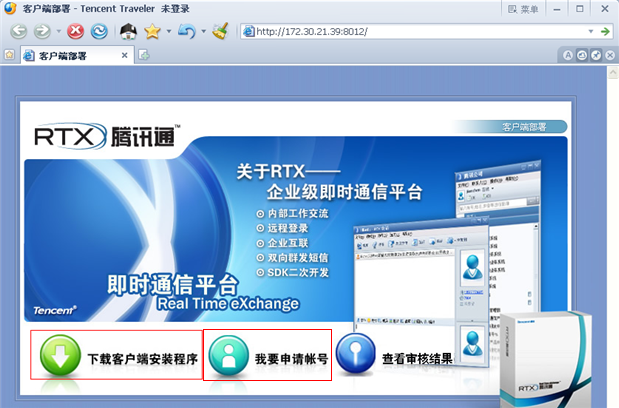This screenshot has width=619, height=408.
Task: Open a new tab with plus icon
Action: point(144,55)
